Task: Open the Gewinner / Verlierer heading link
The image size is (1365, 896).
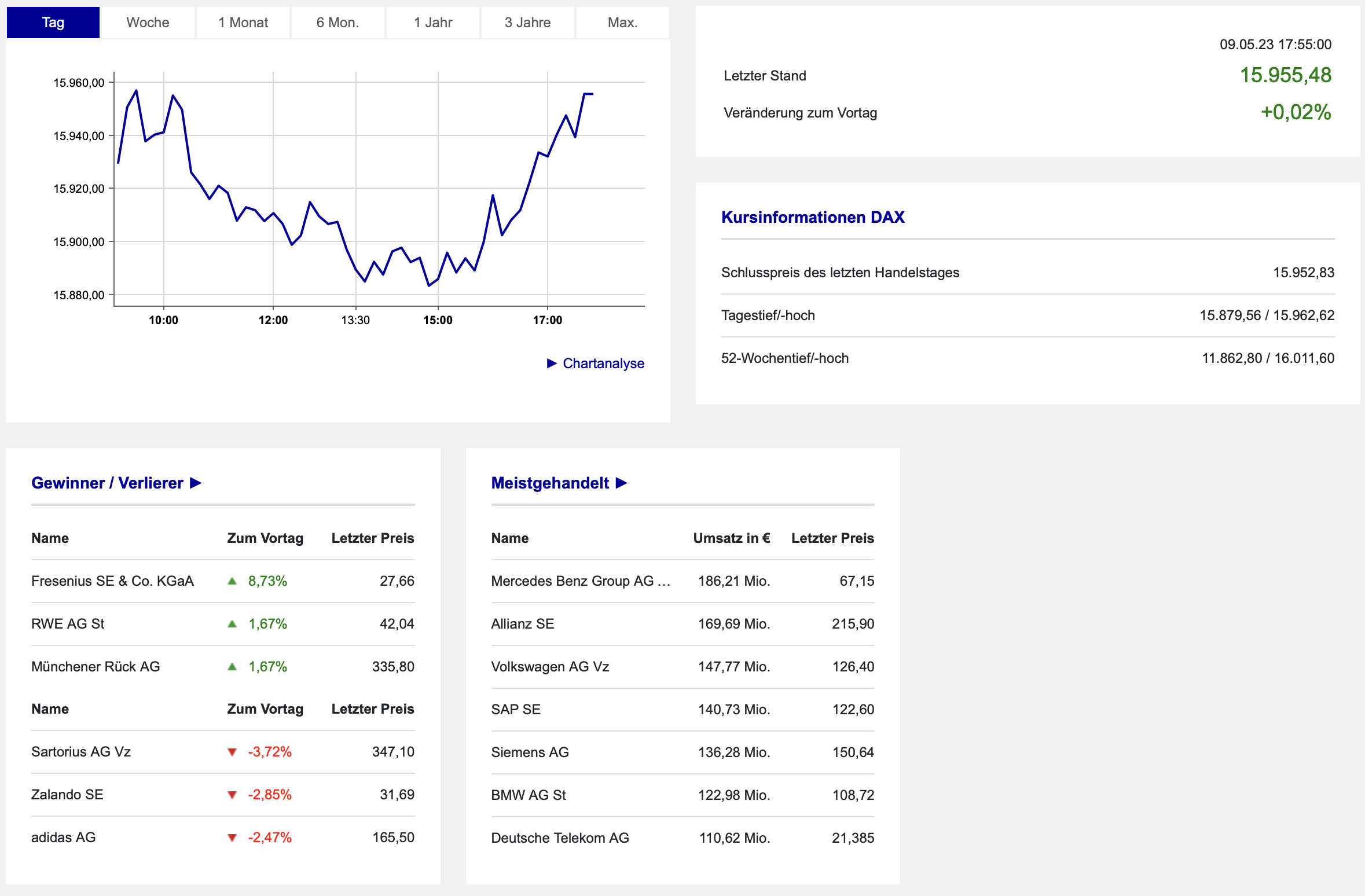Action: [107, 483]
